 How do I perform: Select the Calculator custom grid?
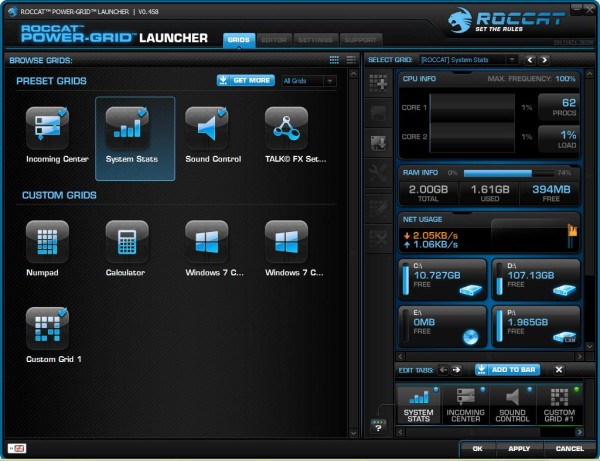[127, 242]
